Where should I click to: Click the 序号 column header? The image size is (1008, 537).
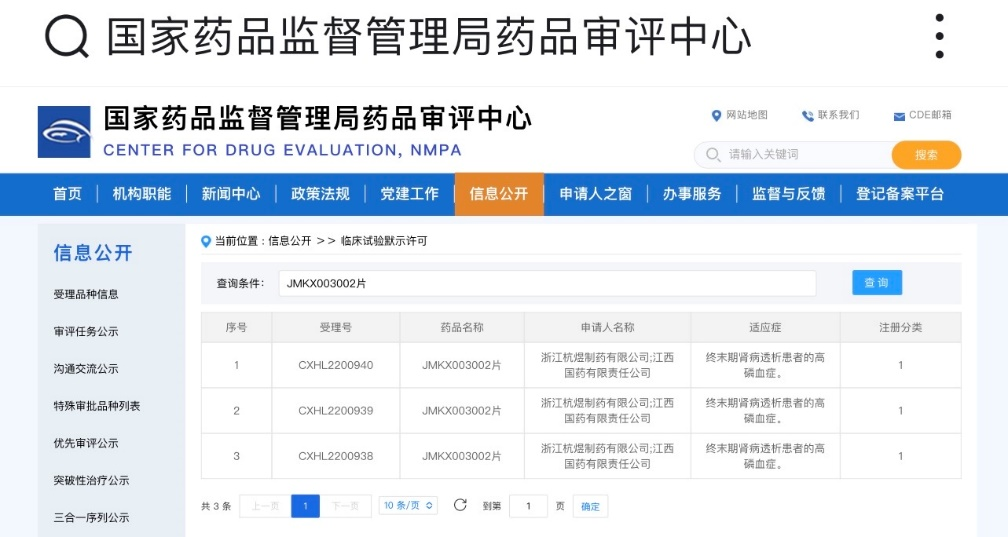pos(236,327)
